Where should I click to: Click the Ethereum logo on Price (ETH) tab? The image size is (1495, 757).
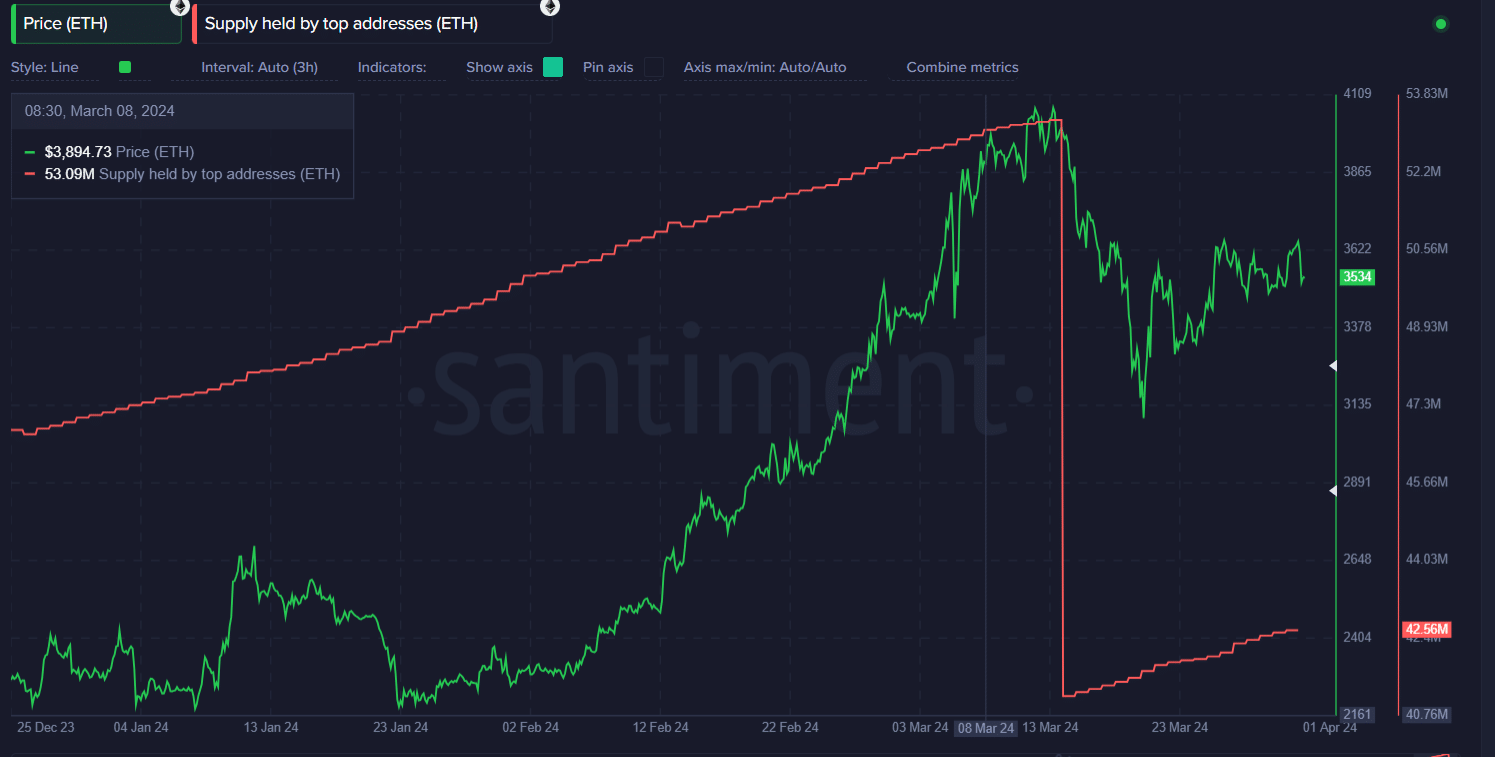179,7
